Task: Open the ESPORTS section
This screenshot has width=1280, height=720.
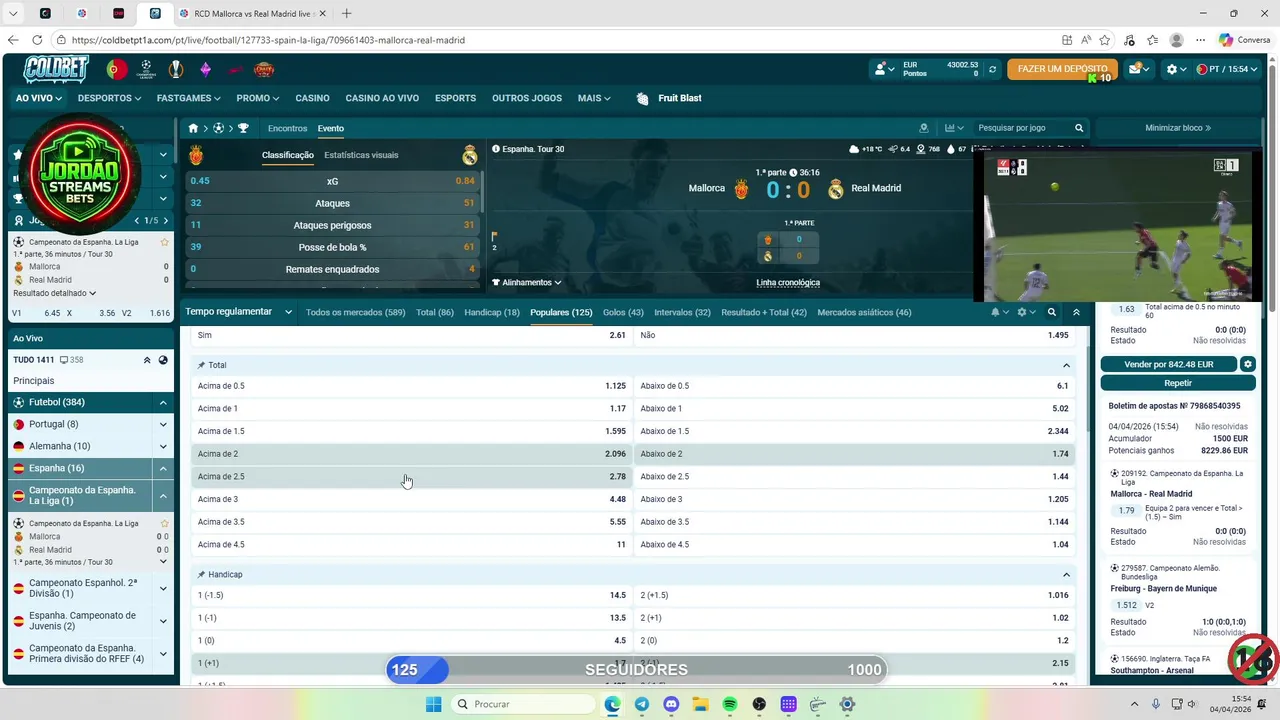Action: 455,98
